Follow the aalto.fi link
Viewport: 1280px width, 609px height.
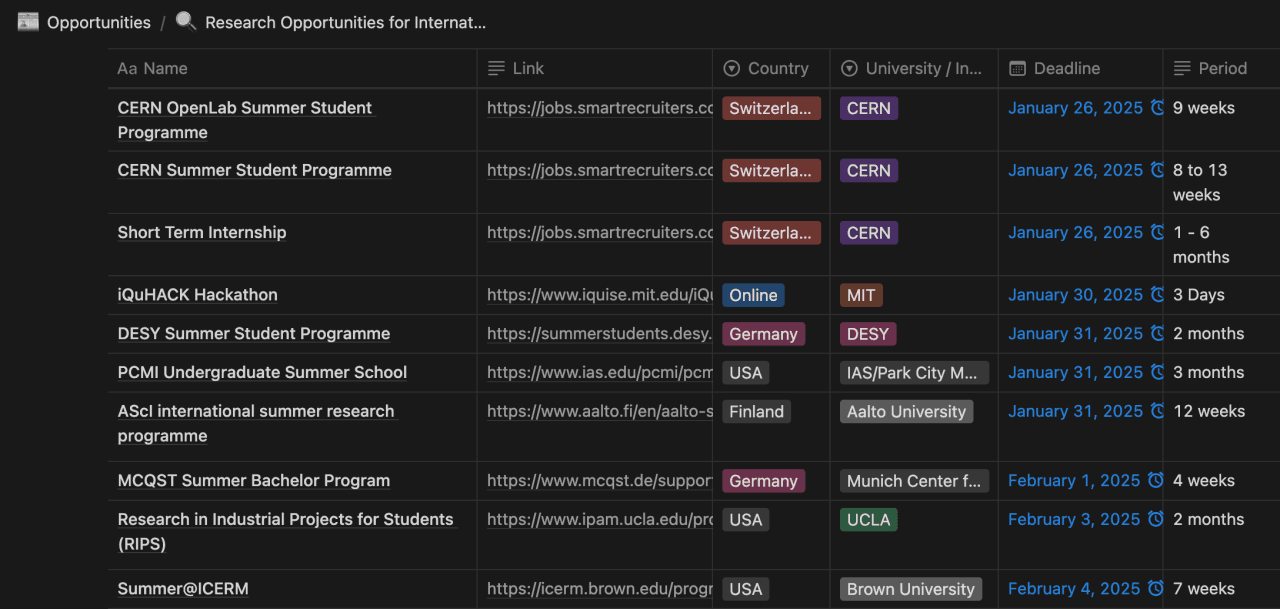point(600,411)
